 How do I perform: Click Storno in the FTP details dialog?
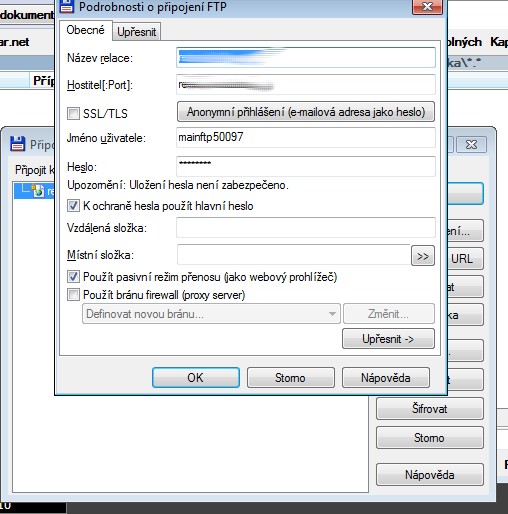click(x=291, y=378)
